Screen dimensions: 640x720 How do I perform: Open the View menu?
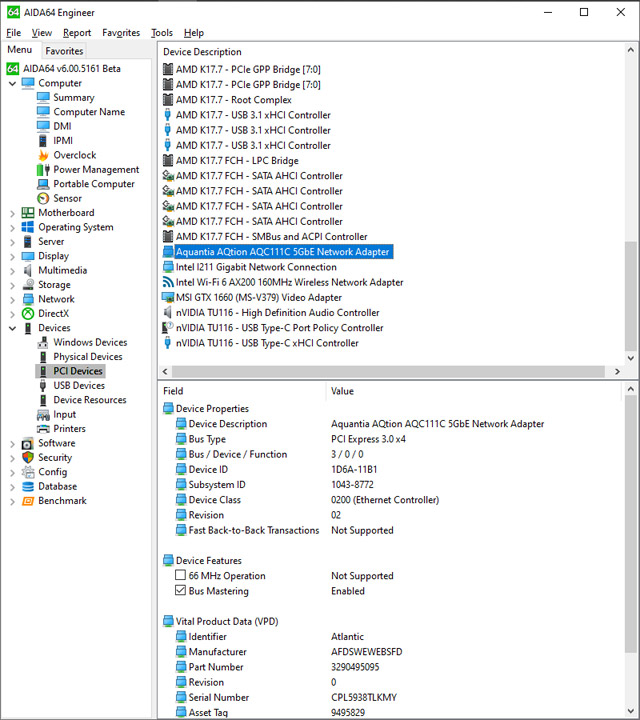pyautogui.click(x=41, y=33)
